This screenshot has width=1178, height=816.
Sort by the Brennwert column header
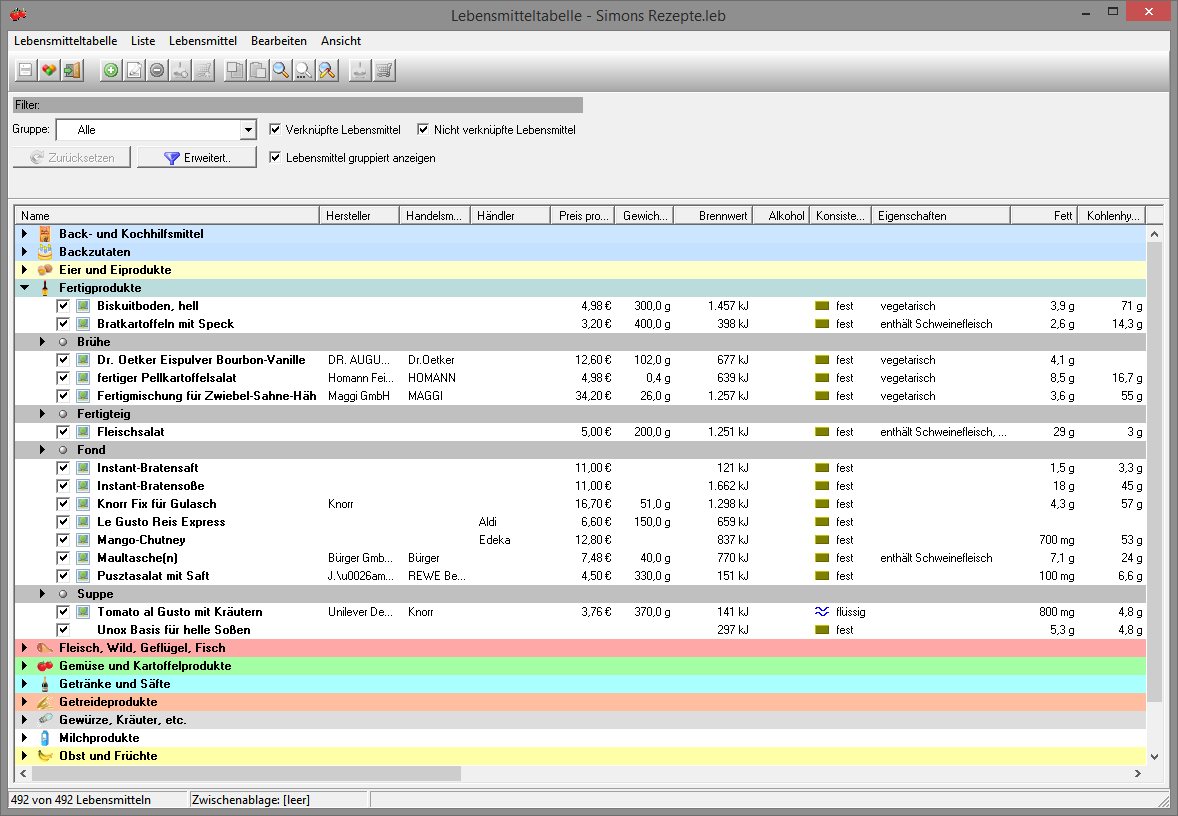(x=713, y=216)
